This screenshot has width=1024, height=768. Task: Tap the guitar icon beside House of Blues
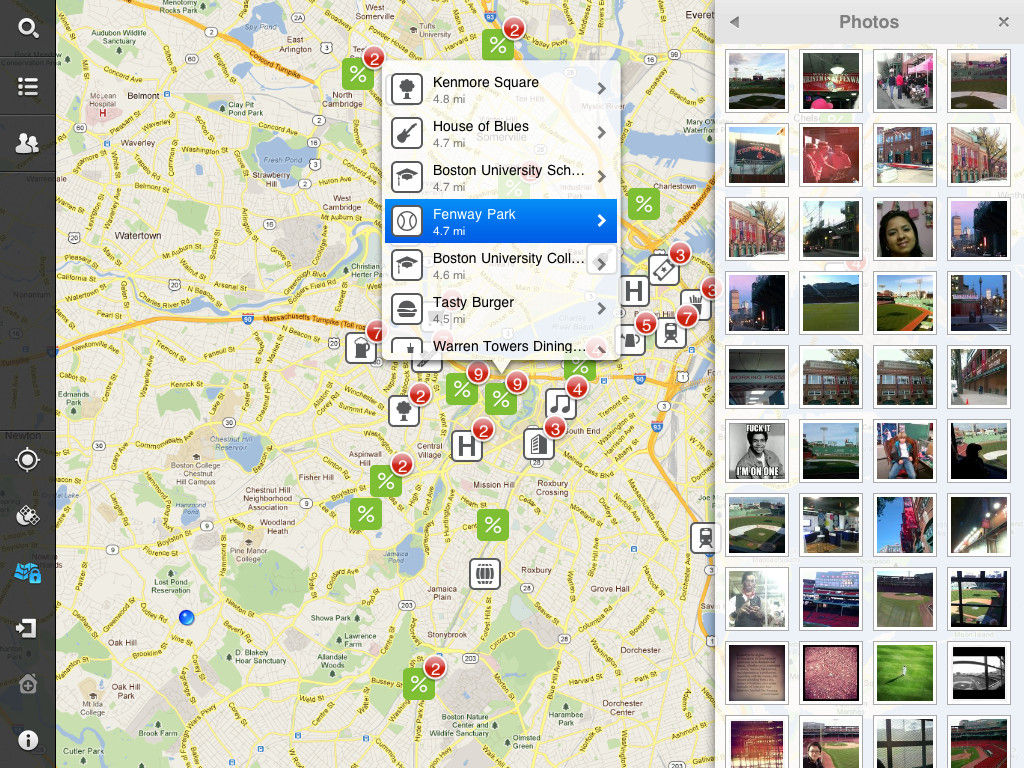(x=407, y=133)
